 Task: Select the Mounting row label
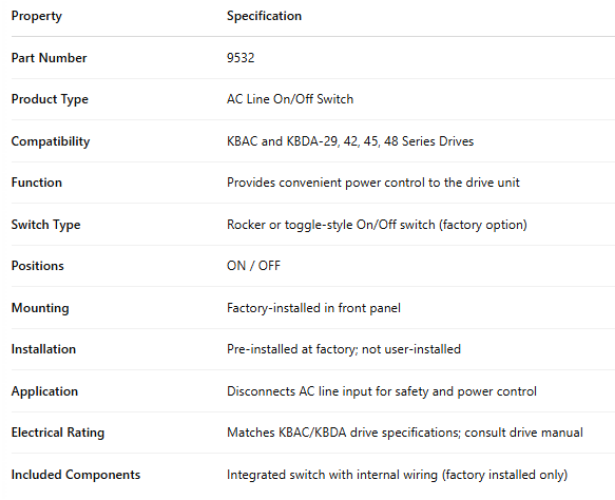(x=40, y=308)
